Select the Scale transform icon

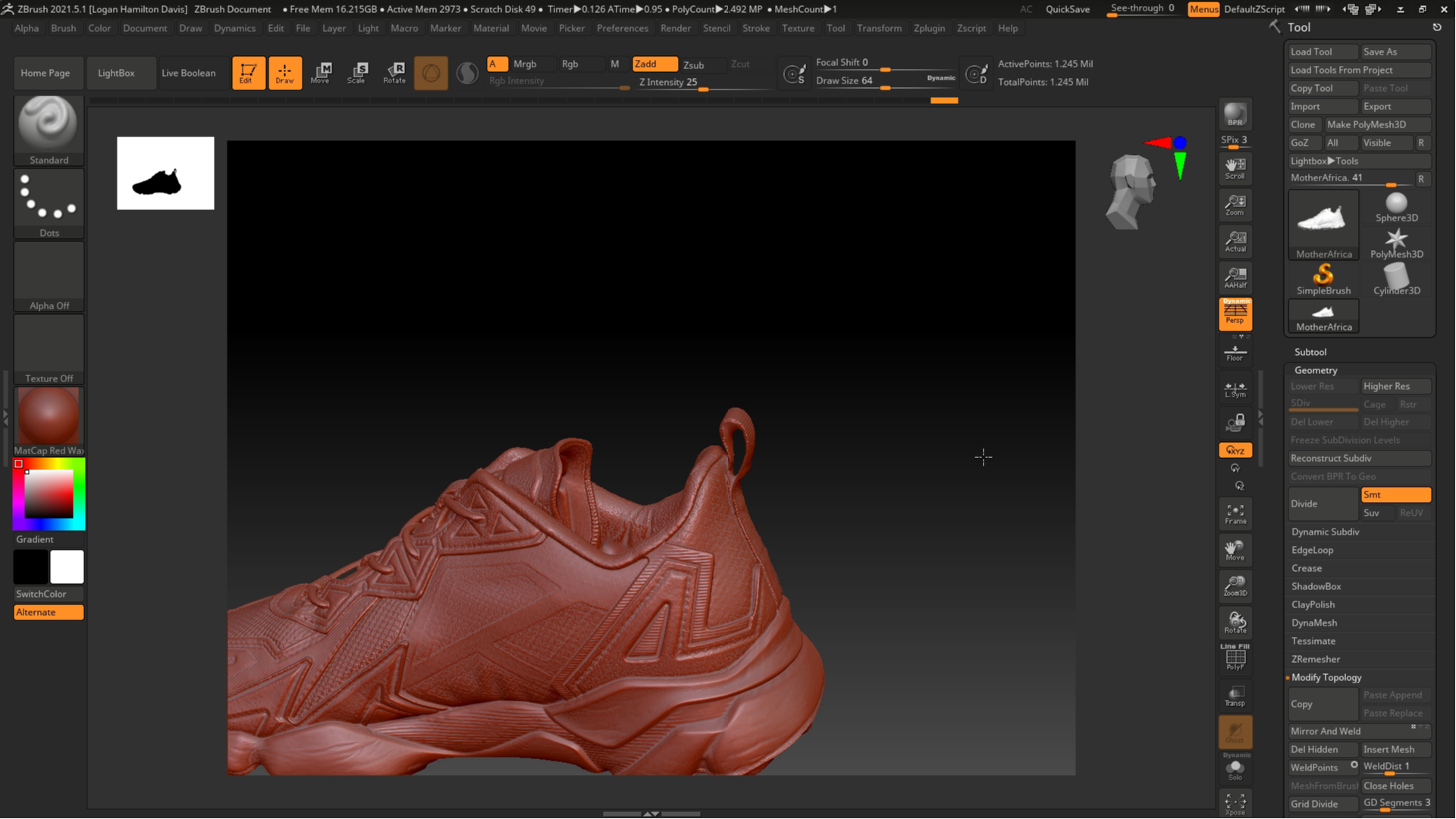[357, 73]
